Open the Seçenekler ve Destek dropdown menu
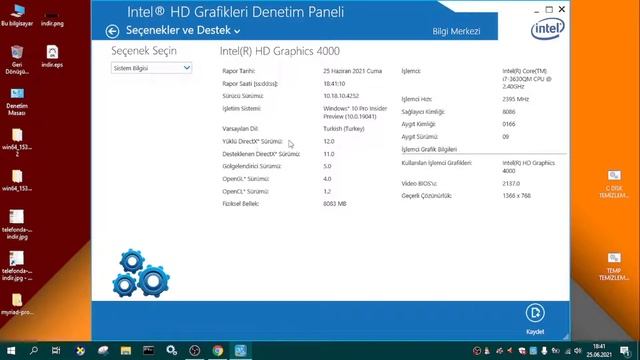640x360 pixels. (x=183, y=31)
